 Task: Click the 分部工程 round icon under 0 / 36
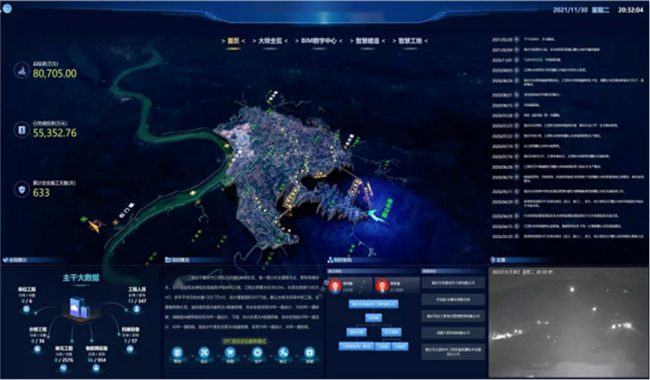(37, 349)
